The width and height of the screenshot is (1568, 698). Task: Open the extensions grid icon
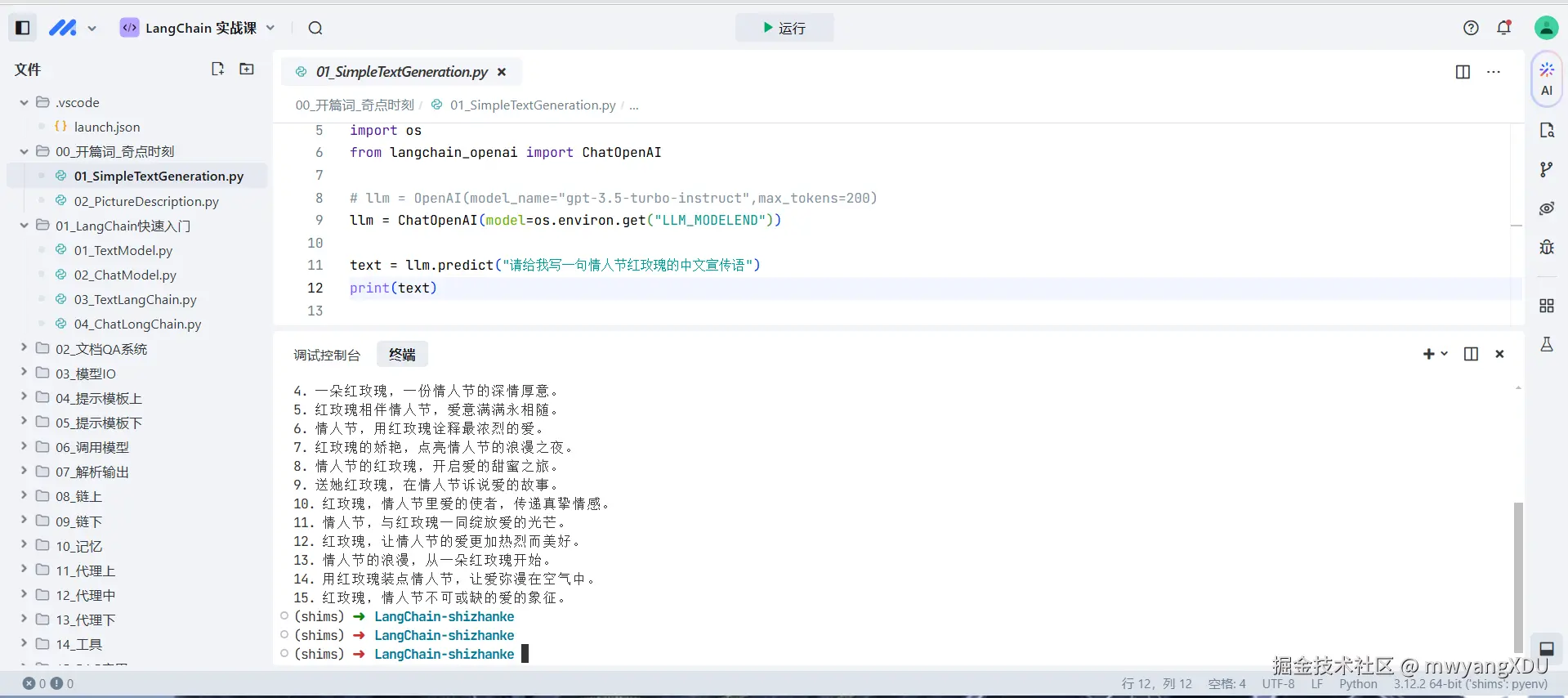coord(1547,306)
